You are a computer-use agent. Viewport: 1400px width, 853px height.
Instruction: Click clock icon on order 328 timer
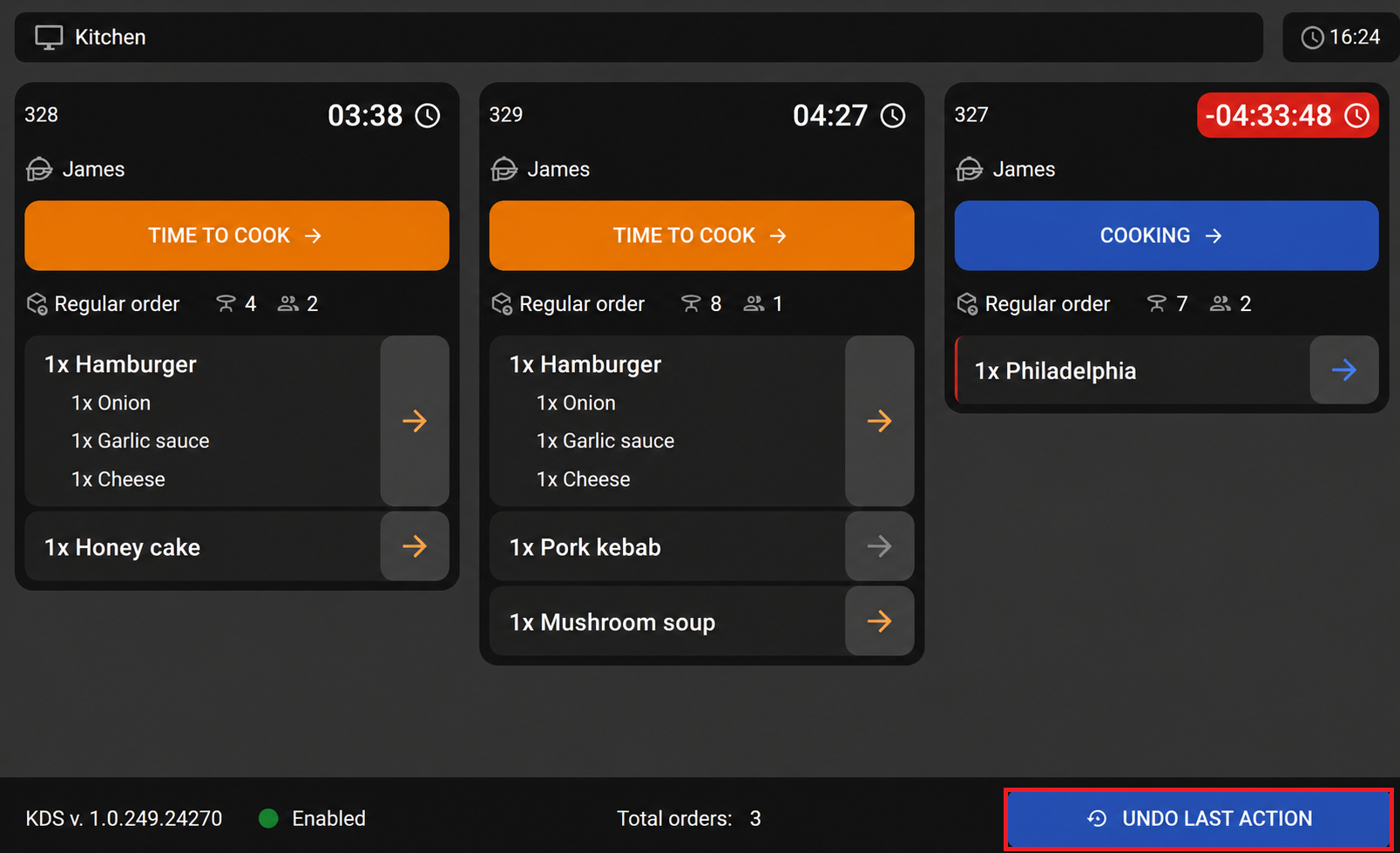(428, 116)
